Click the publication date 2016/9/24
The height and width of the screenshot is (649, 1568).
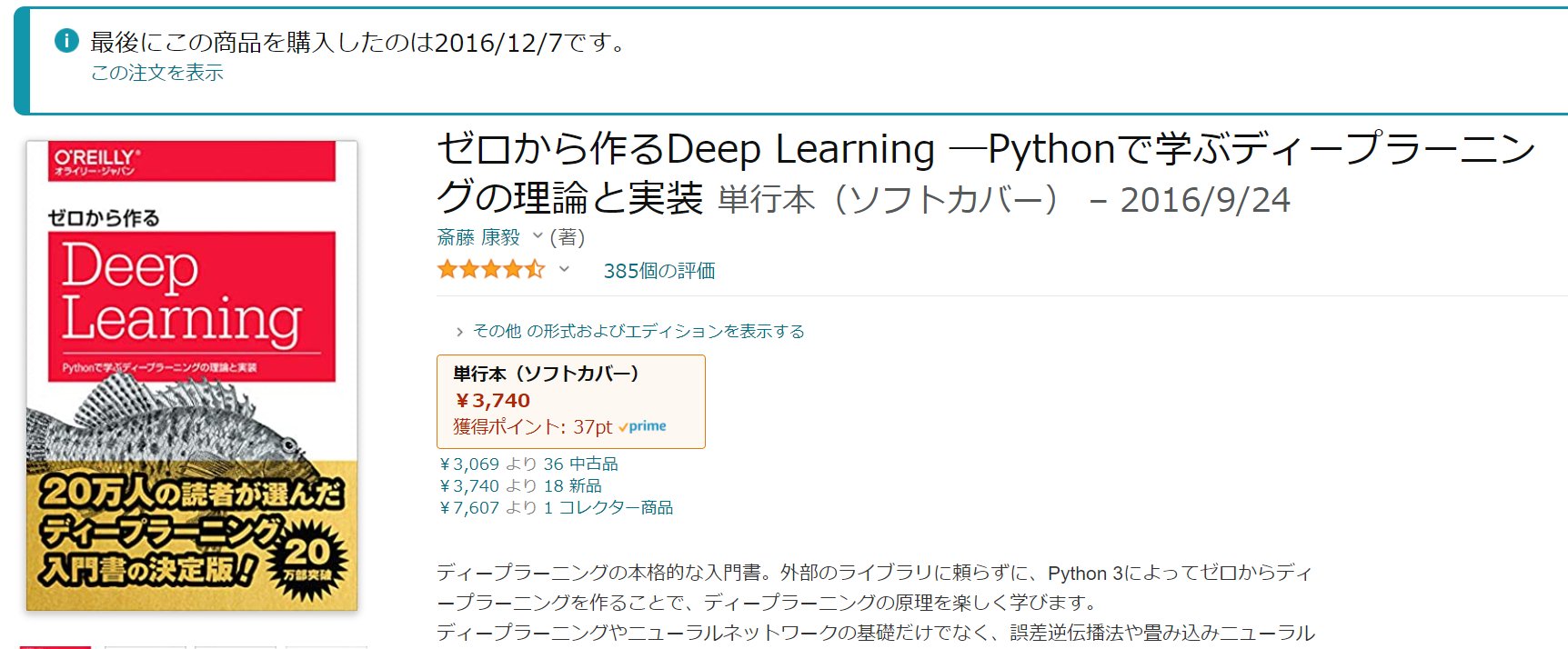1205,200
